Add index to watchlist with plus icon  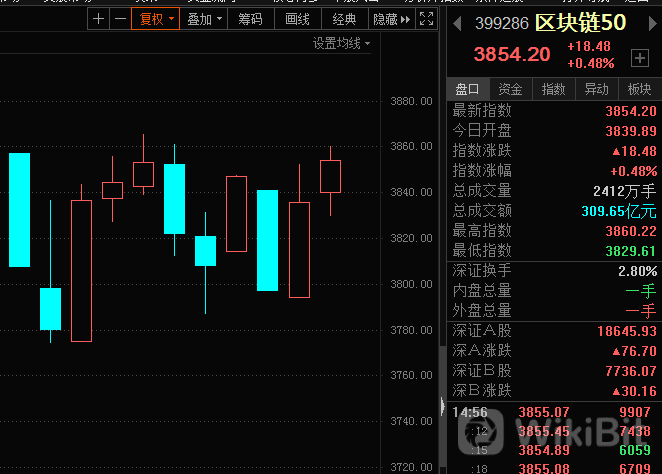[640, 58]
